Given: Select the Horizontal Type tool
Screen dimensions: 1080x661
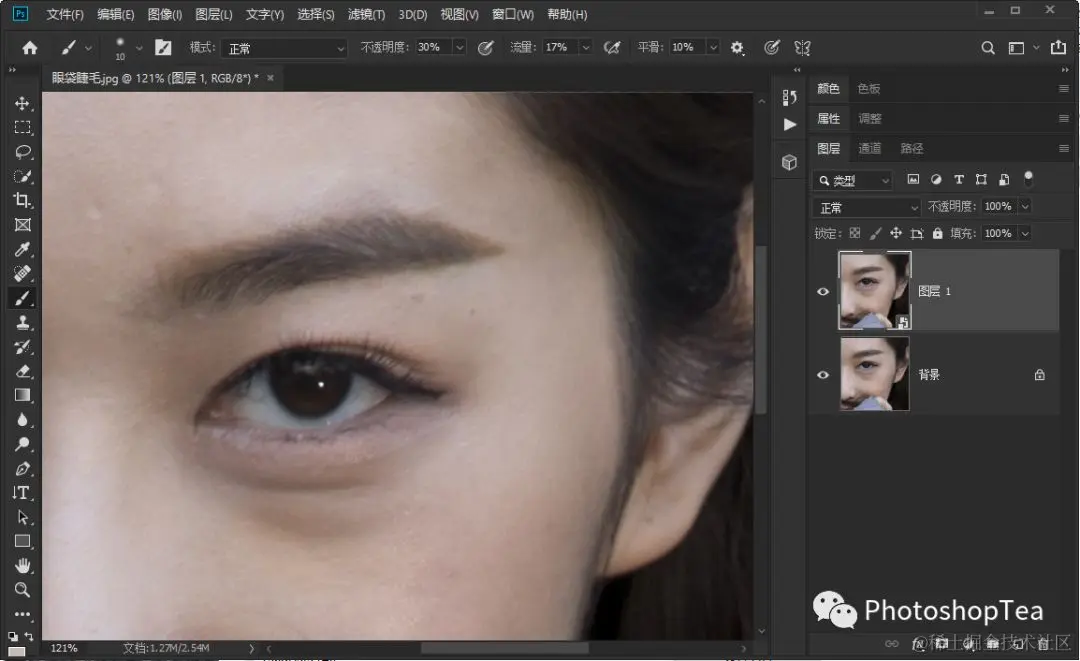Looking at the screenshot, I should tap(22, 493).
